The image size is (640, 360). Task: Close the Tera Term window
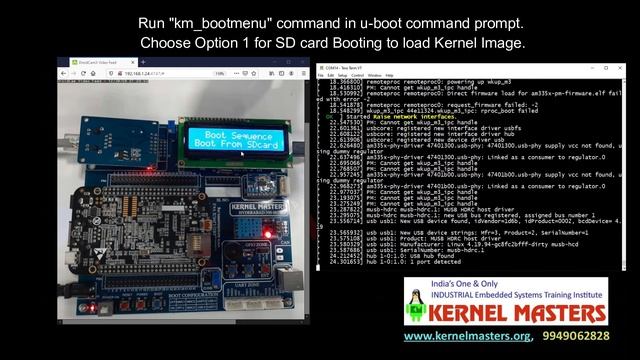(x=620, y=68)
